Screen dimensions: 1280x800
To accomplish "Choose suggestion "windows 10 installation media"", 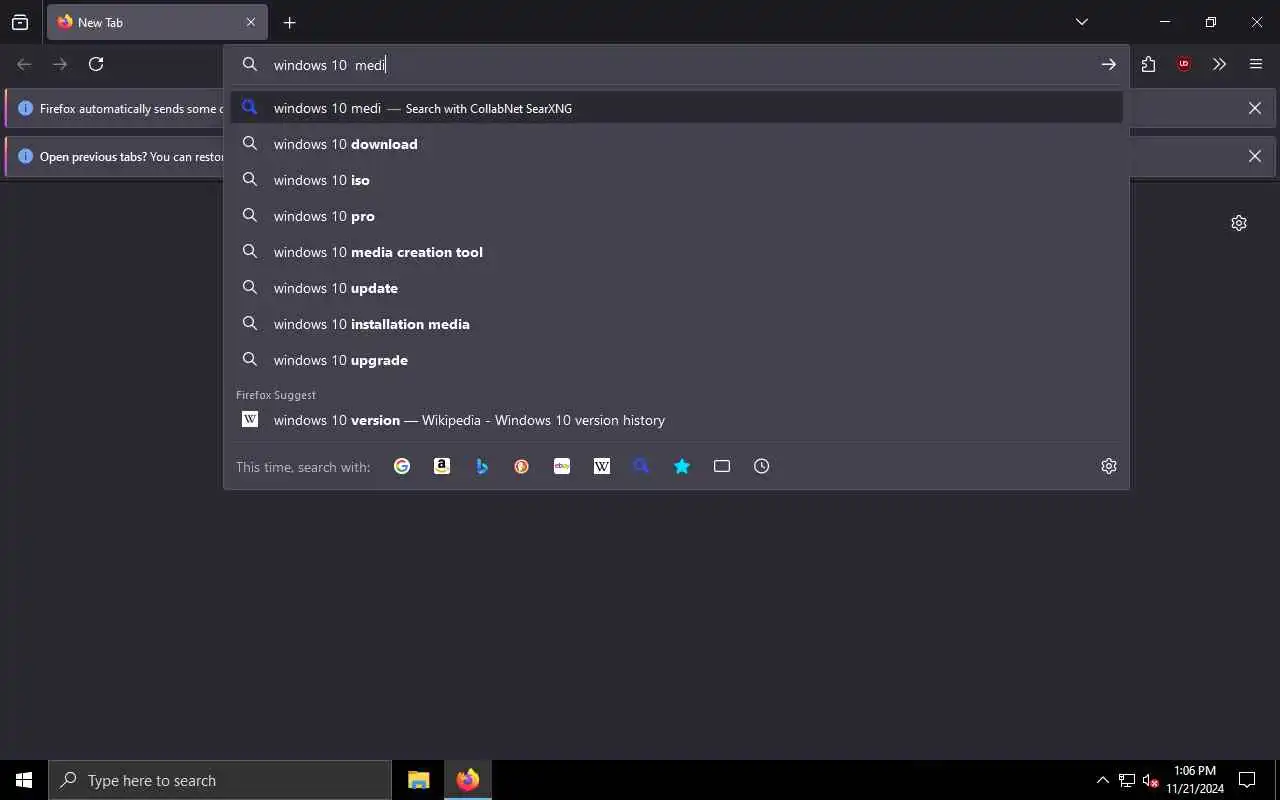I will [676, 324].
